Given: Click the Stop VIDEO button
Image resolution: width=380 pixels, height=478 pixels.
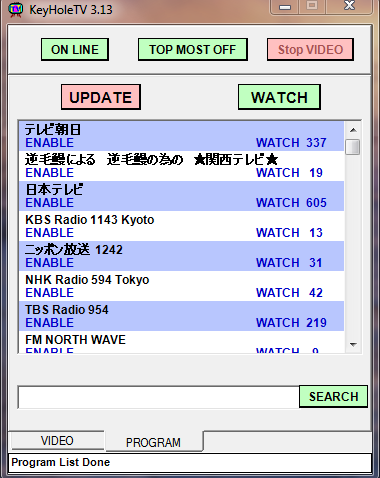Looking at the screenshot, I should [x=310, y=50].
